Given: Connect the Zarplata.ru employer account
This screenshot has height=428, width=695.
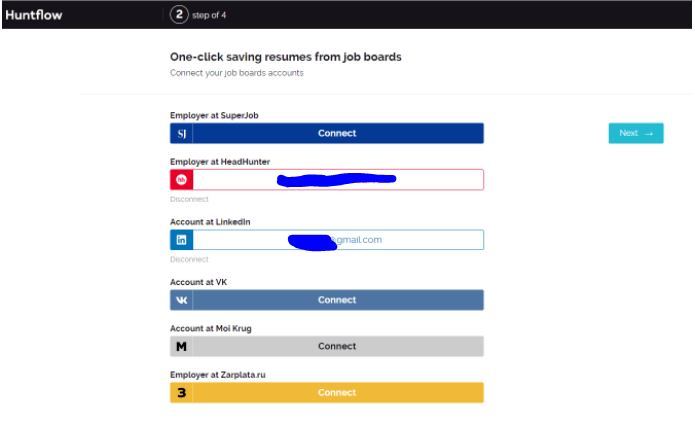Looking at the screenshot, I should click(327, 393).
